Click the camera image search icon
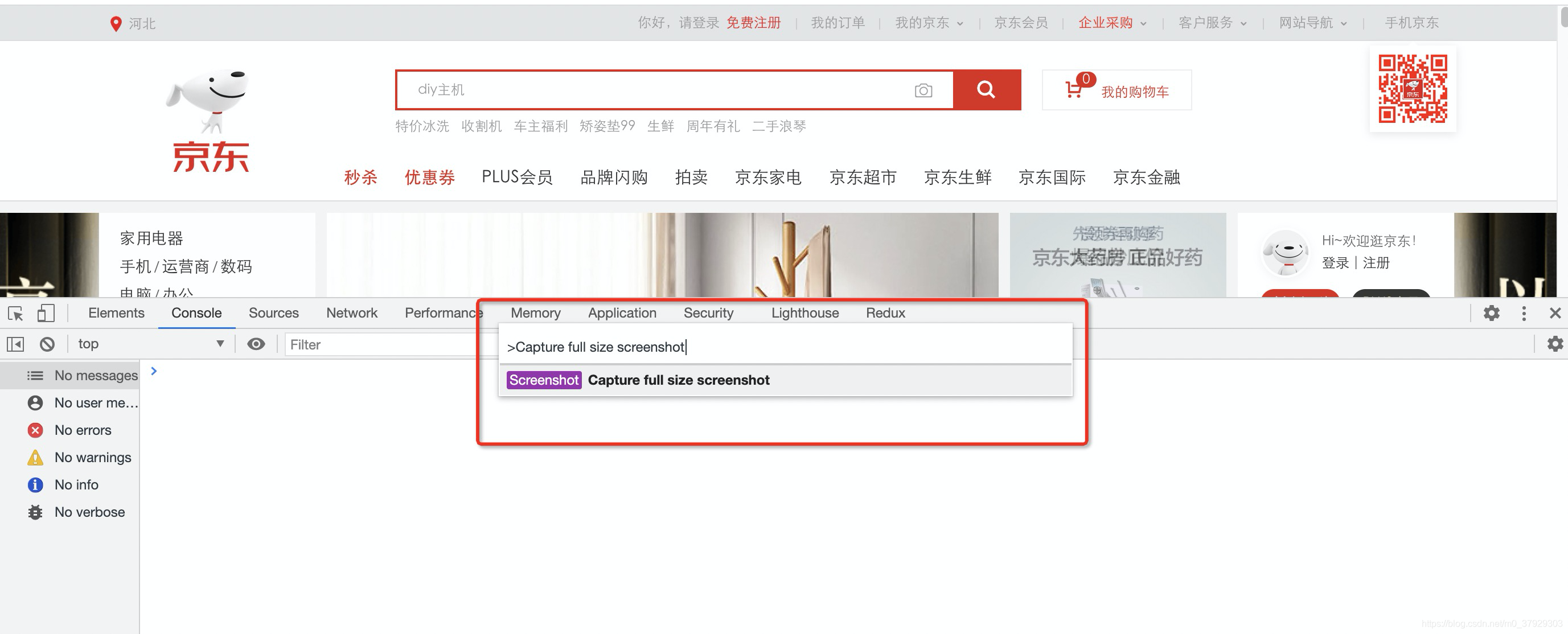Viewport: 1568px width, 634px height. pyautogui.click(x=923, y=90)
